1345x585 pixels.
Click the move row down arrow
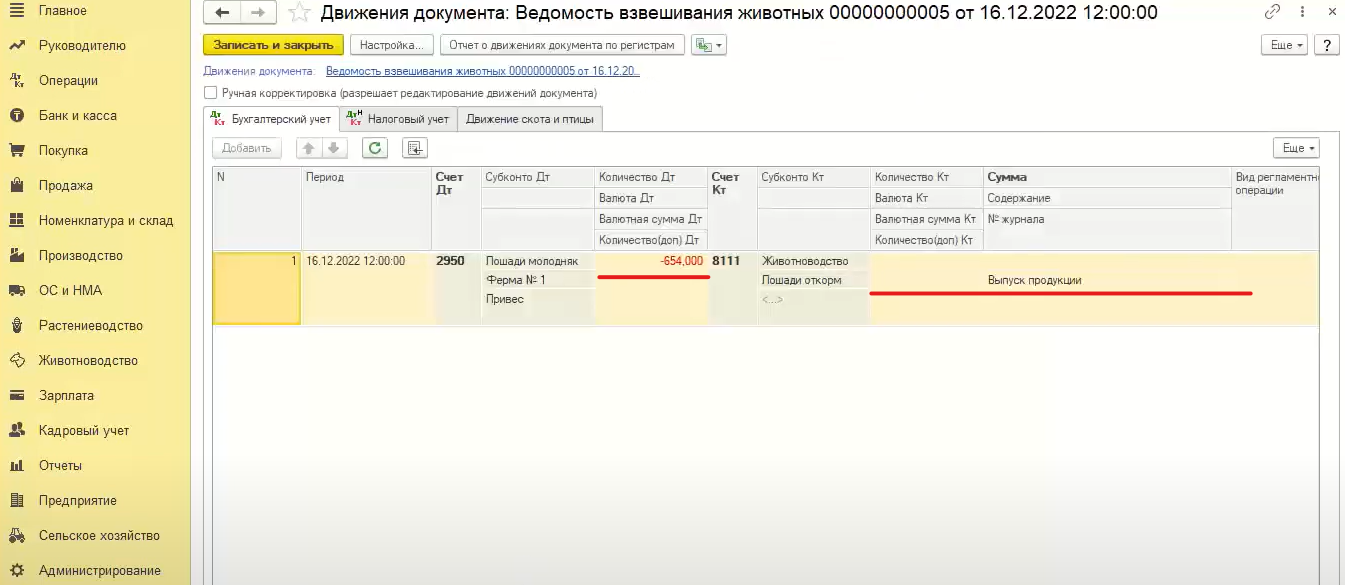tap(333, 148)
